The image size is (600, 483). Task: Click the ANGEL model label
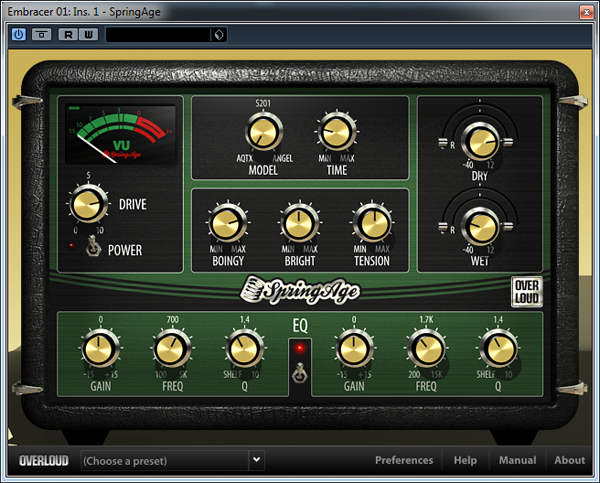tap(282, 158)
